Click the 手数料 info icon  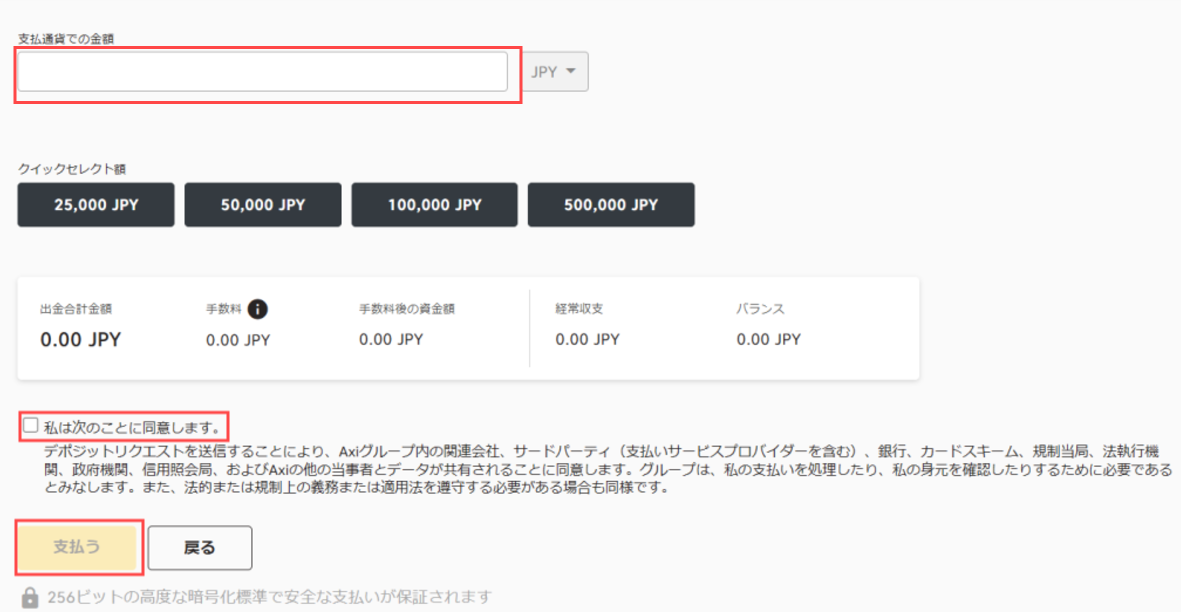pos(257,308)
